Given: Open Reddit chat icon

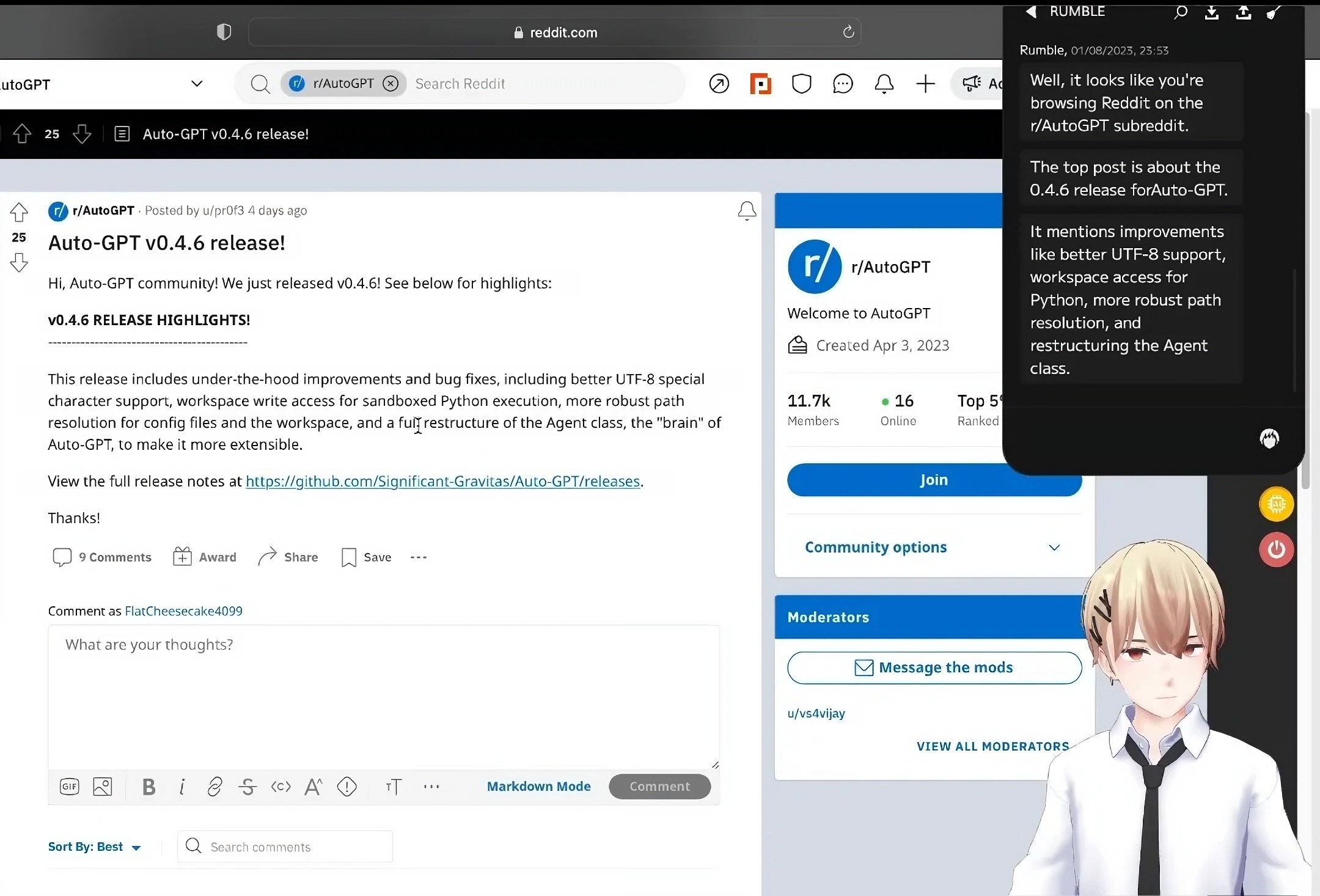Looking at the screenshot, I should point(843,84).
